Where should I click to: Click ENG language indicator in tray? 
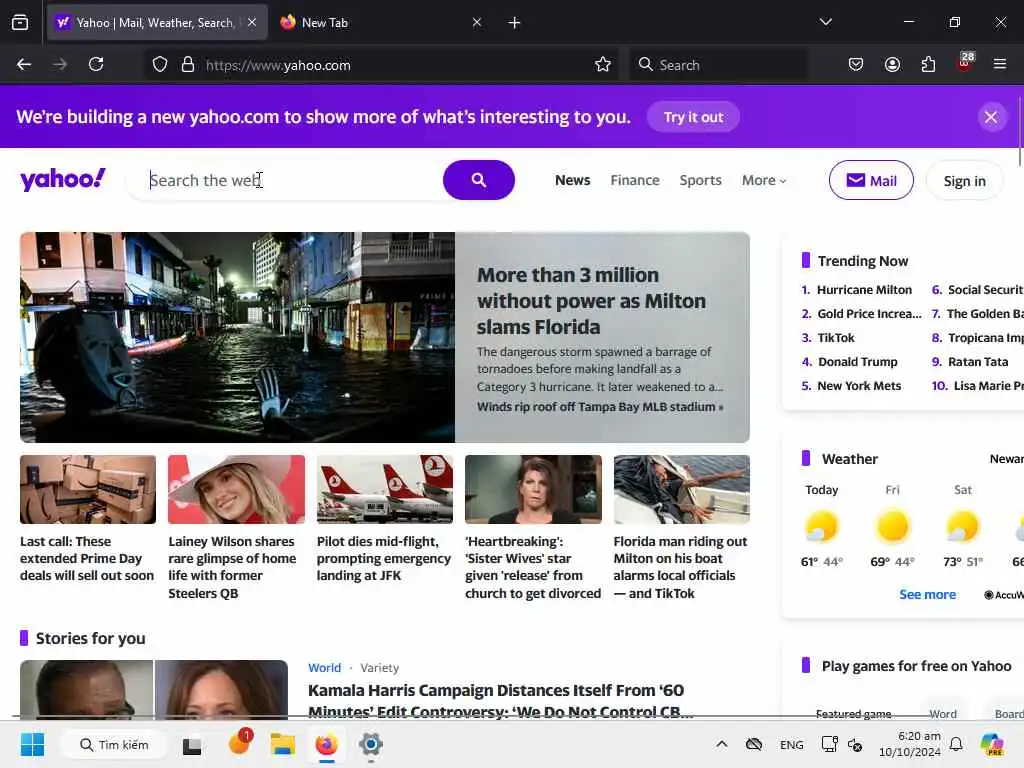[x=792, y=744]
